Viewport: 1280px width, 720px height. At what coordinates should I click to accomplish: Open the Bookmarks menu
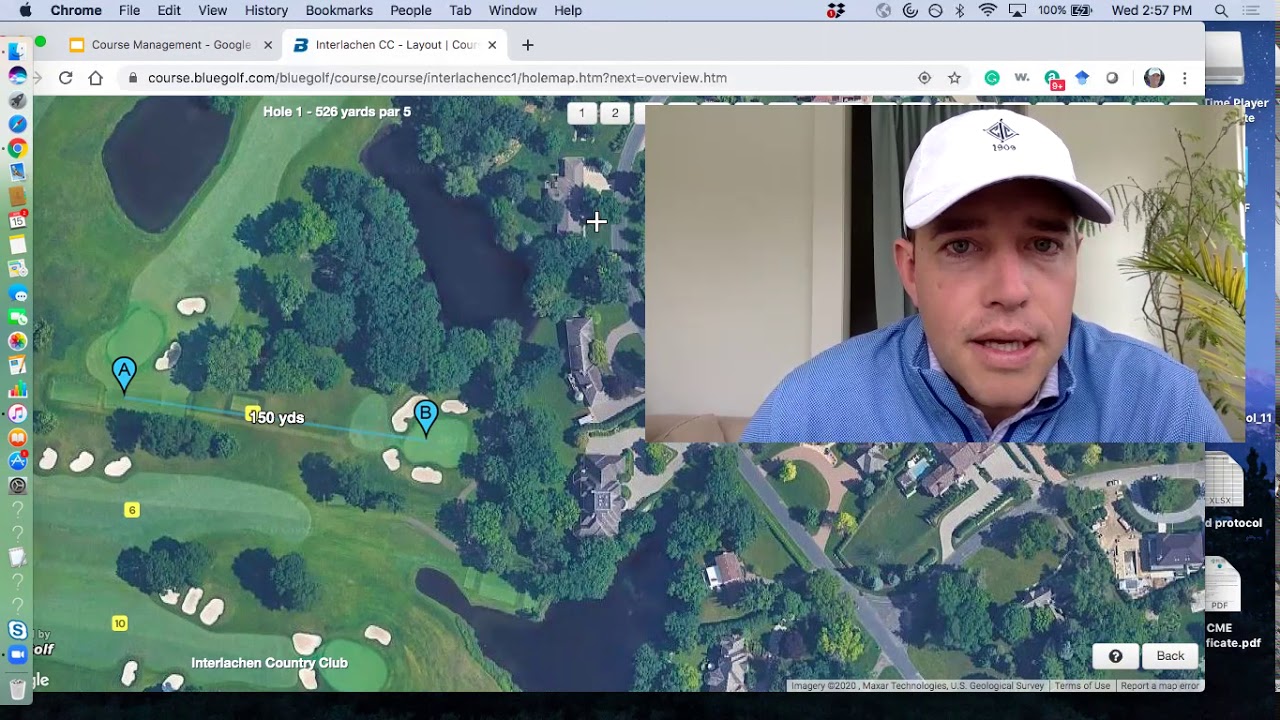pos(339,10)
